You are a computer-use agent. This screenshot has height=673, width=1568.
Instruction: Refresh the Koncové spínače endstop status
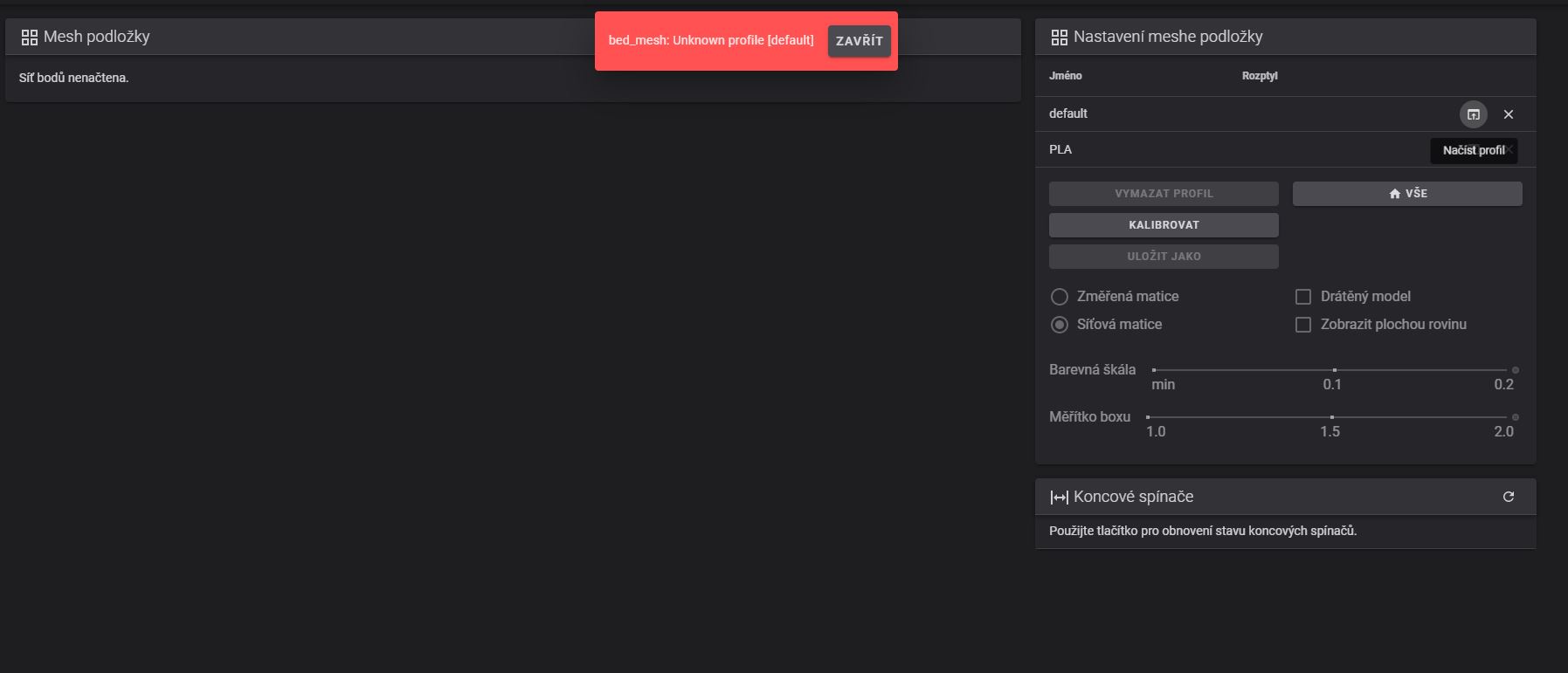pos(1508,497)
